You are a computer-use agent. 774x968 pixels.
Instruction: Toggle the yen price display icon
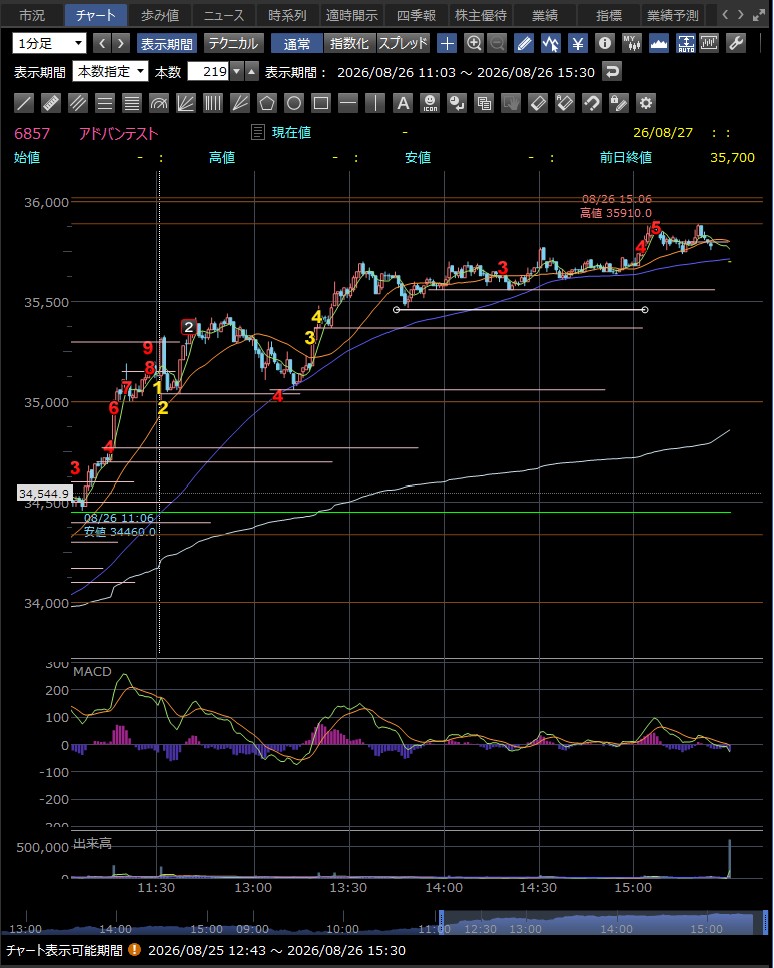pos(578,43)
